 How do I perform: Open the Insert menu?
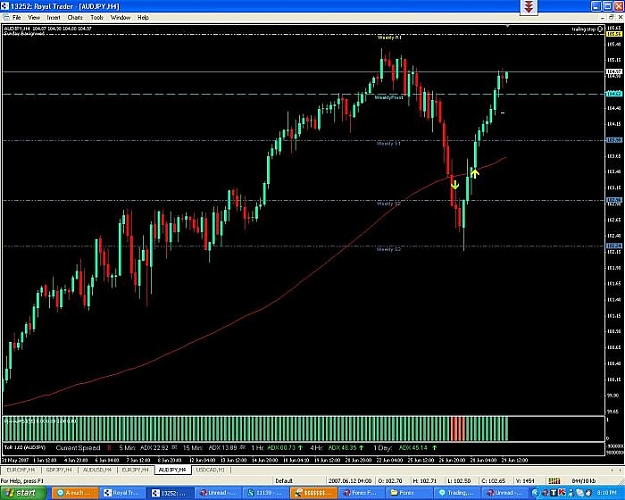[x=53, y=18]
